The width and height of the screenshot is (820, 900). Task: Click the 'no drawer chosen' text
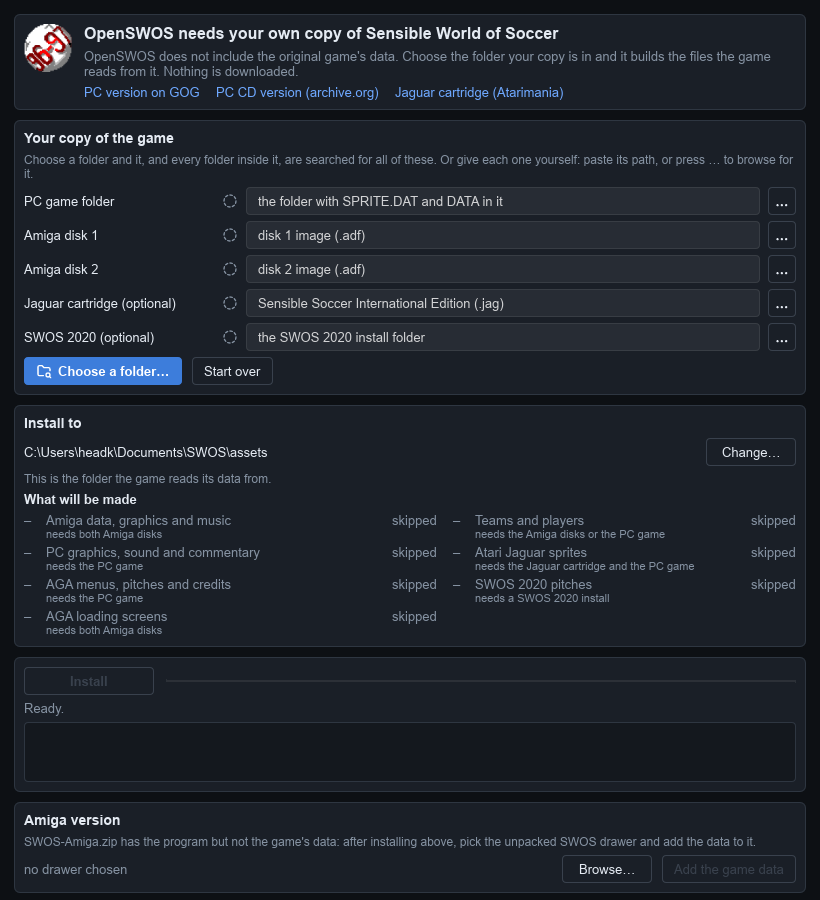[x=75, y=870]
